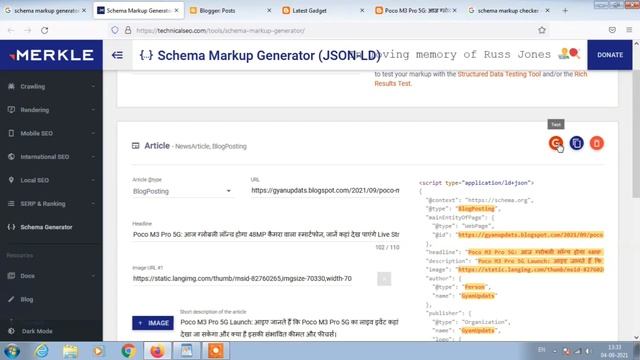This screenshot has height=360, width=640.
Task: Copy the generated markup with blue copy icon
Action: pos(576,143)
